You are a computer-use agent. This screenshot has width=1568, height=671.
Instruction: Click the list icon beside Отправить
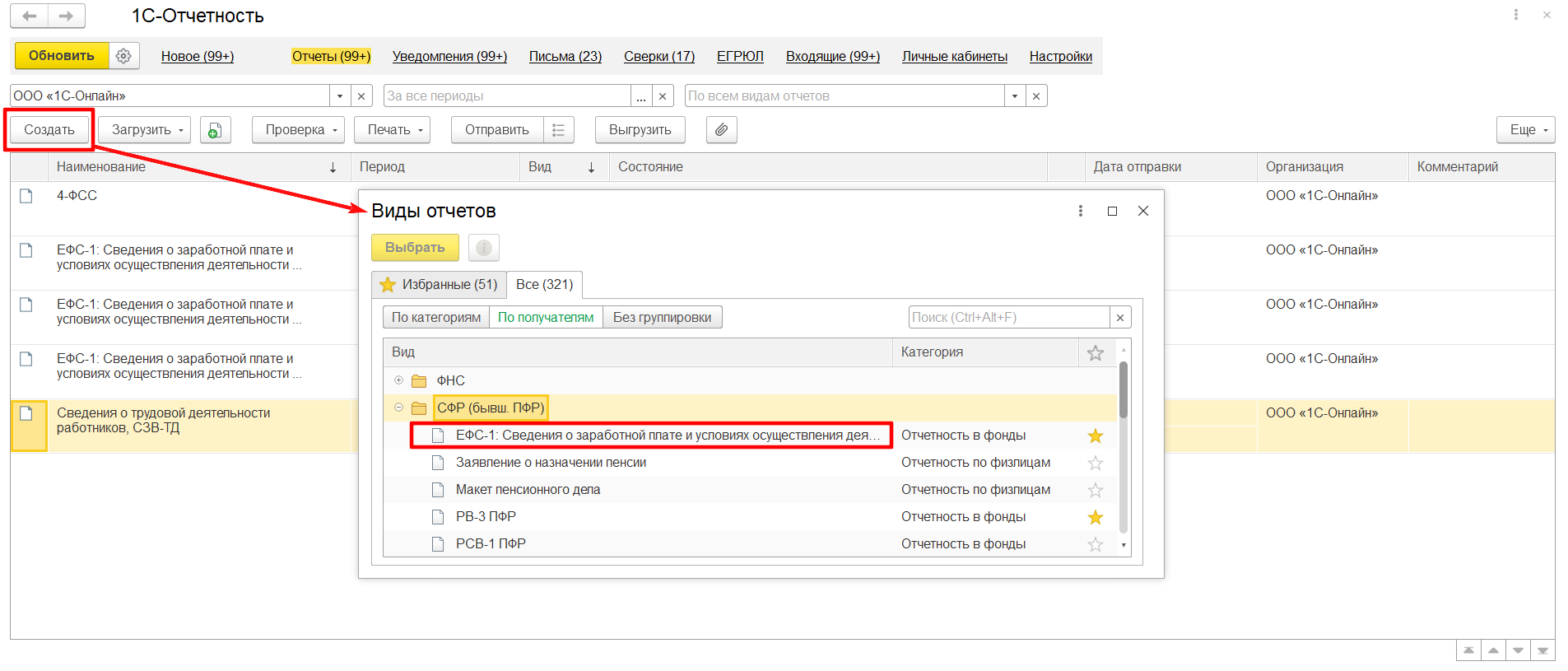[559, 130]
